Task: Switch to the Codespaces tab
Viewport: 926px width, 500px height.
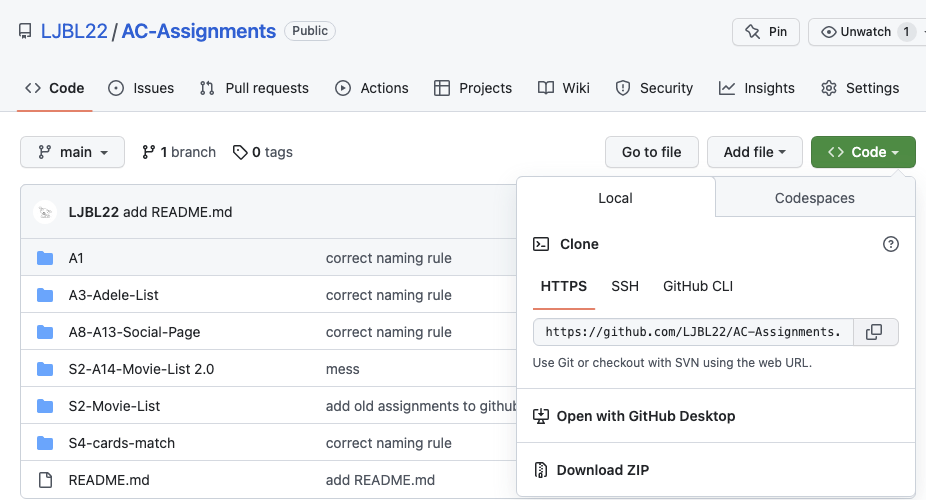Action: pos(815,198)
